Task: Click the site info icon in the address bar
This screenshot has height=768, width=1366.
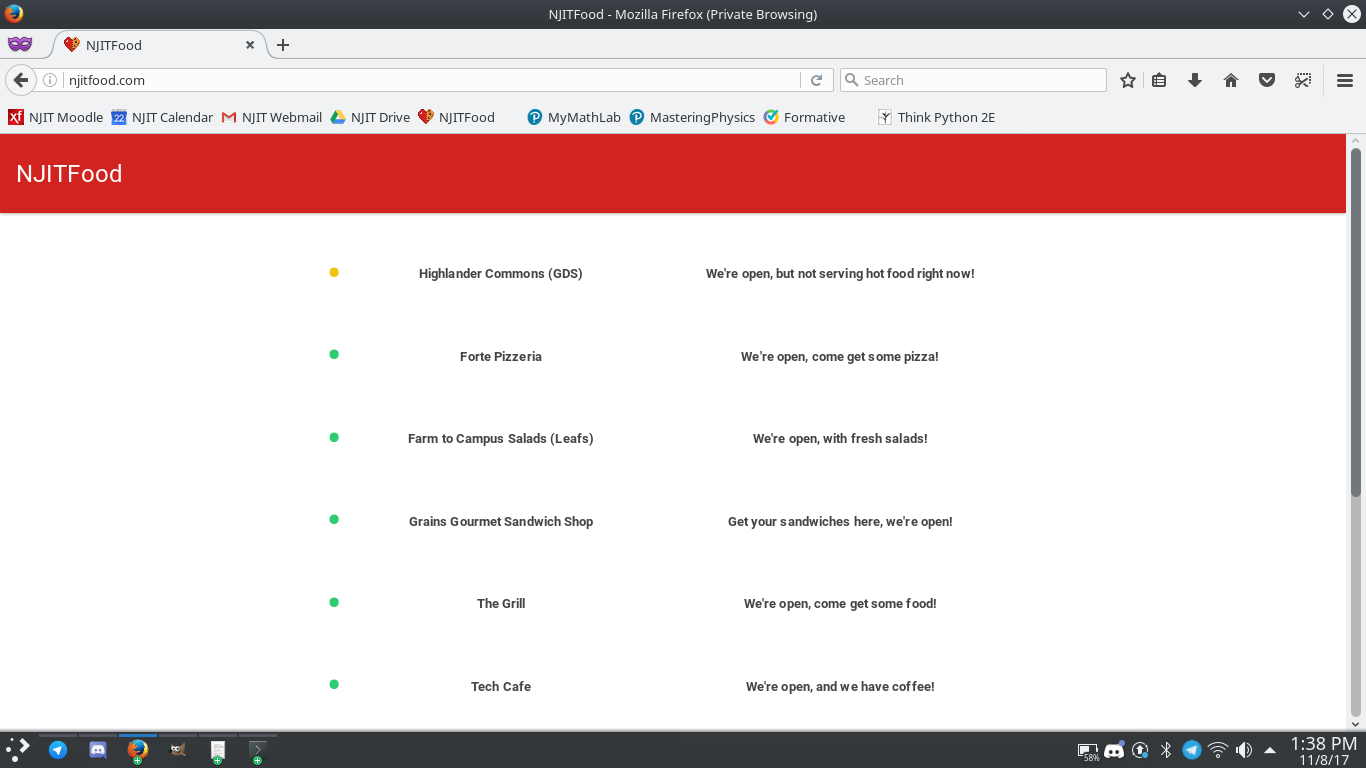Action: 50,80
